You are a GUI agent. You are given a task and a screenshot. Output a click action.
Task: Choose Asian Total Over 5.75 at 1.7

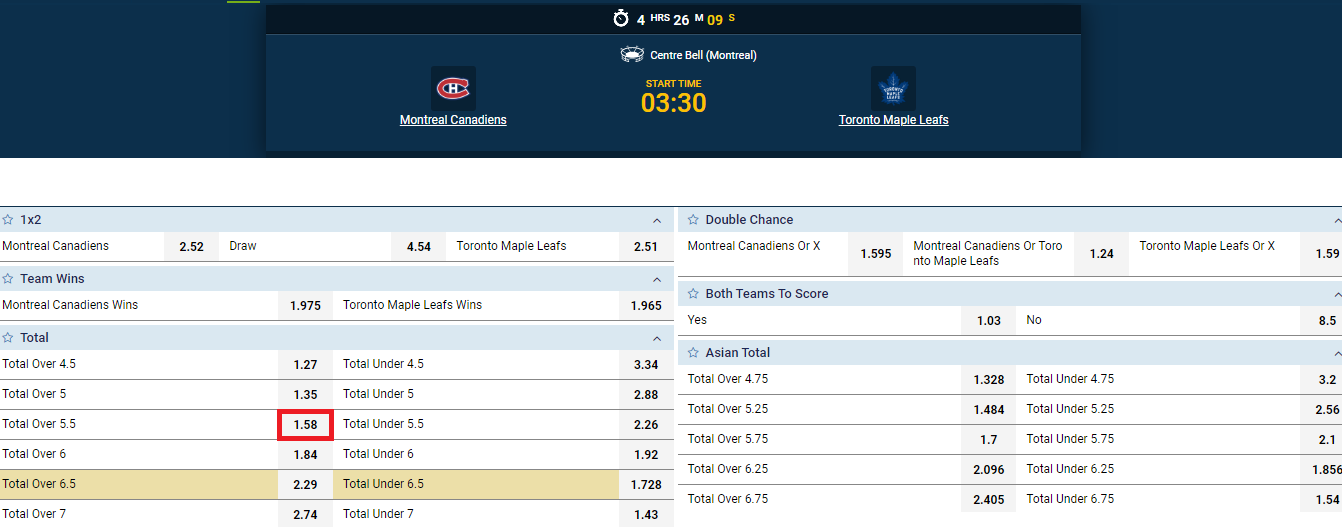click(989, 440)
